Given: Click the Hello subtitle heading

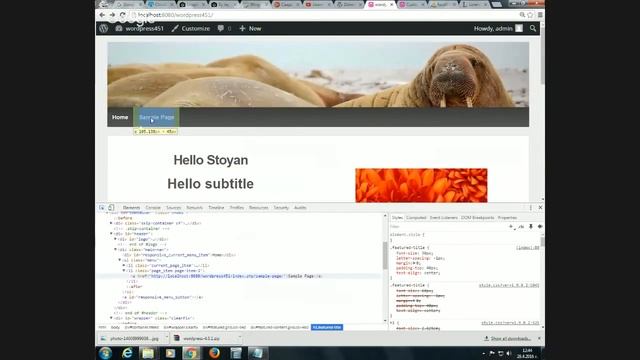Looking at the screenshot, I should tap(211, 184).
